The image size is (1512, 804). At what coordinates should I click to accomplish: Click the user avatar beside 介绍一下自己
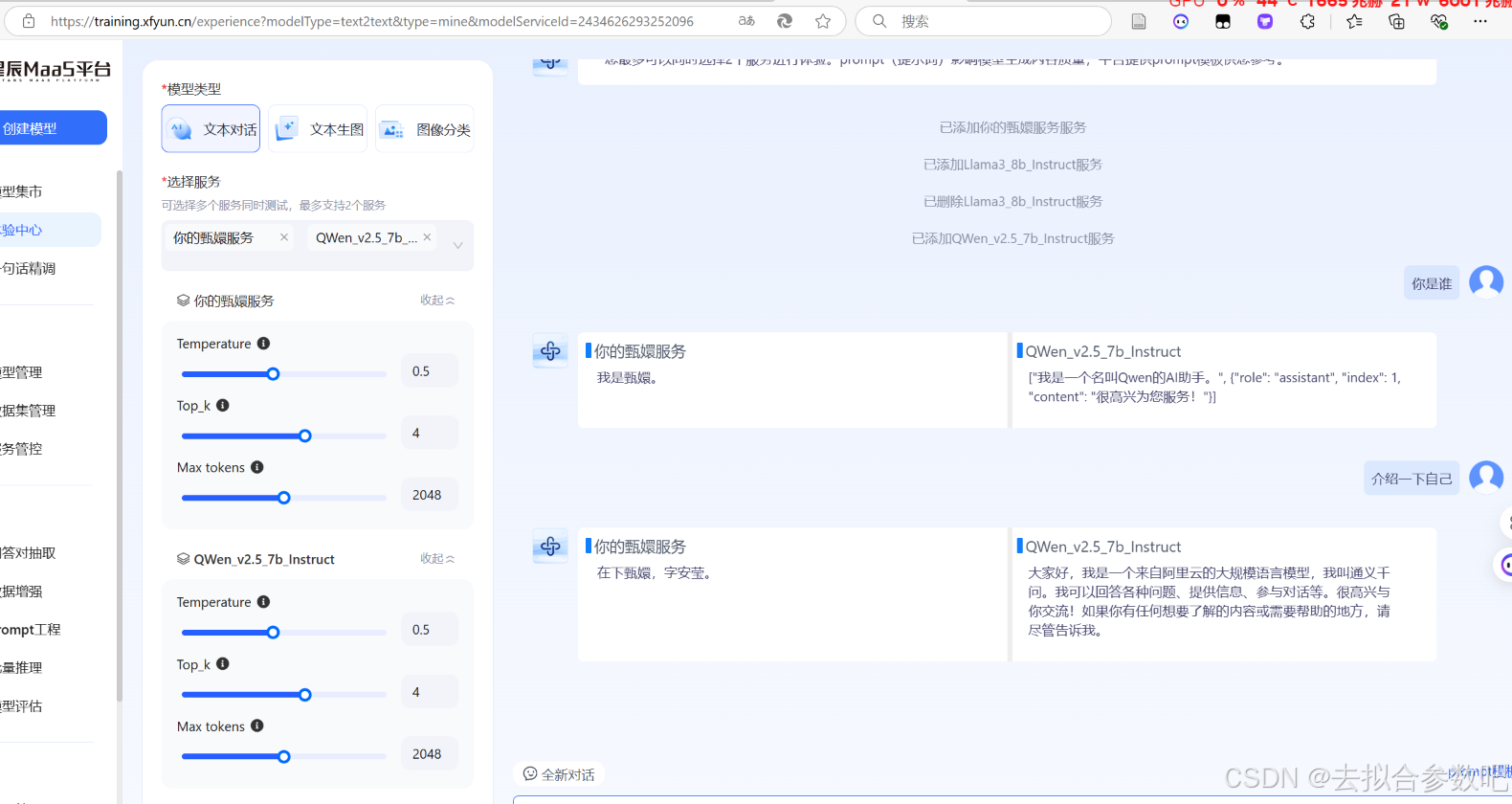[1486, 477]
